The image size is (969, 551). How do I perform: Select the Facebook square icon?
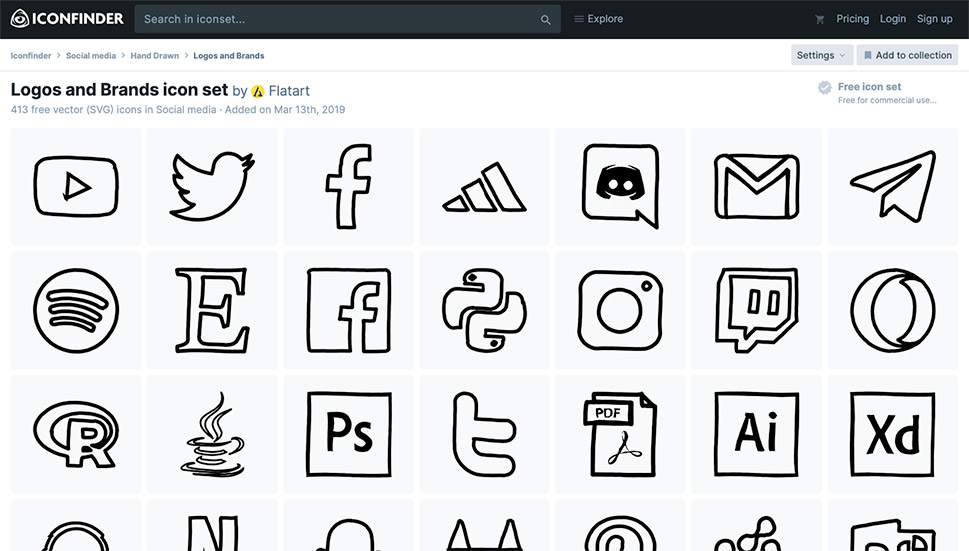348,310
